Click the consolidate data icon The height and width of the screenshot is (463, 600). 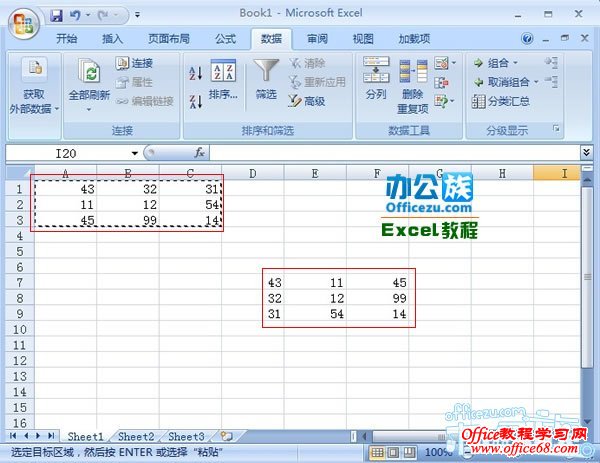(x=442, y=82)
